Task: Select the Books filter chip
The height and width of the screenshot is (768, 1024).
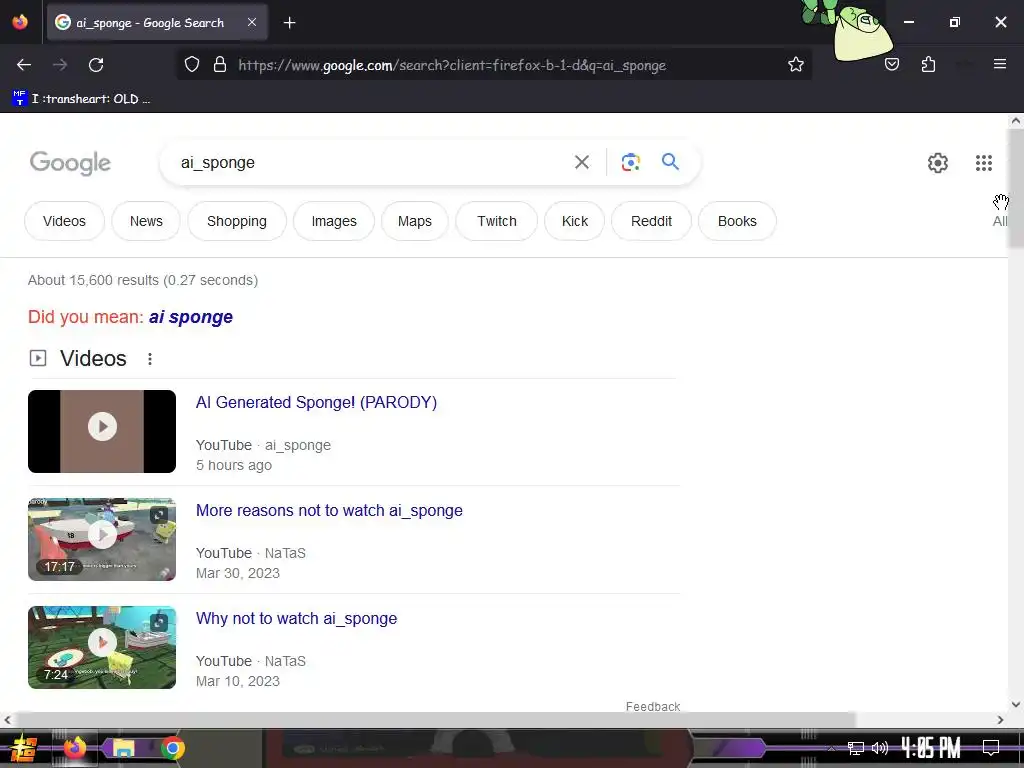Action: coord(737,221)
